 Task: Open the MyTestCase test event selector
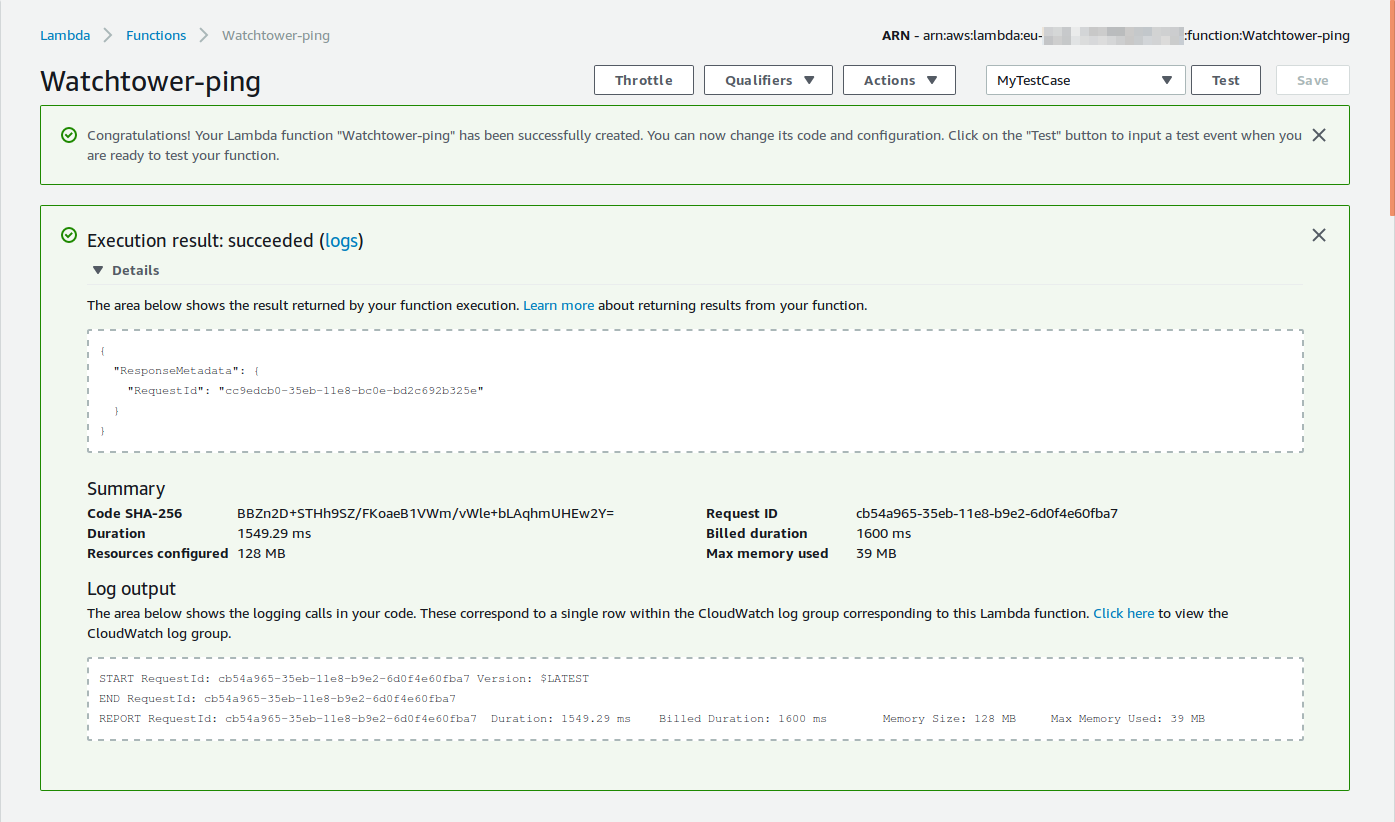(x=1085, y=80)
